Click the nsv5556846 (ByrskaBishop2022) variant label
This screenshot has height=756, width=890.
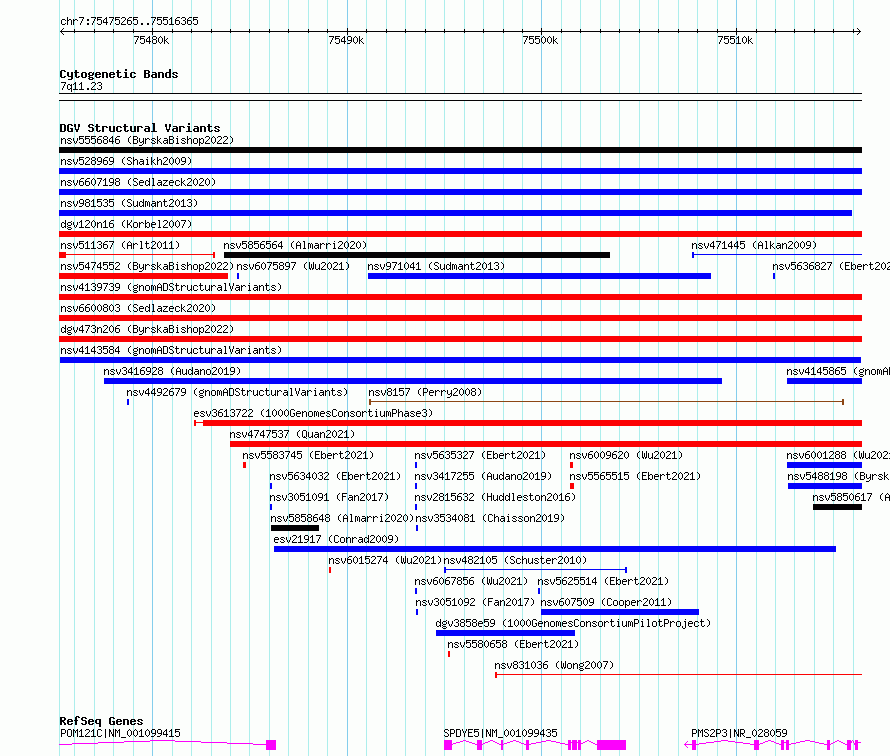tap(147, 140)
